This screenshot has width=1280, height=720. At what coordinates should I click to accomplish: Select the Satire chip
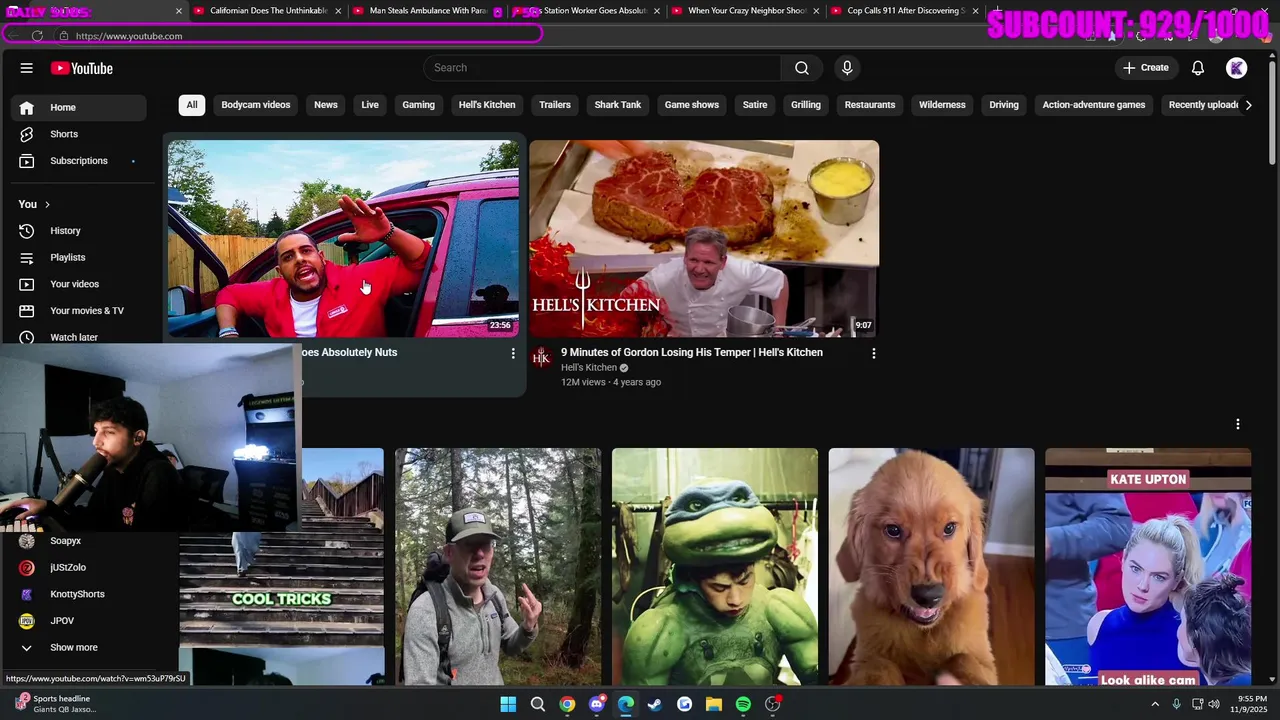(755, 105)
